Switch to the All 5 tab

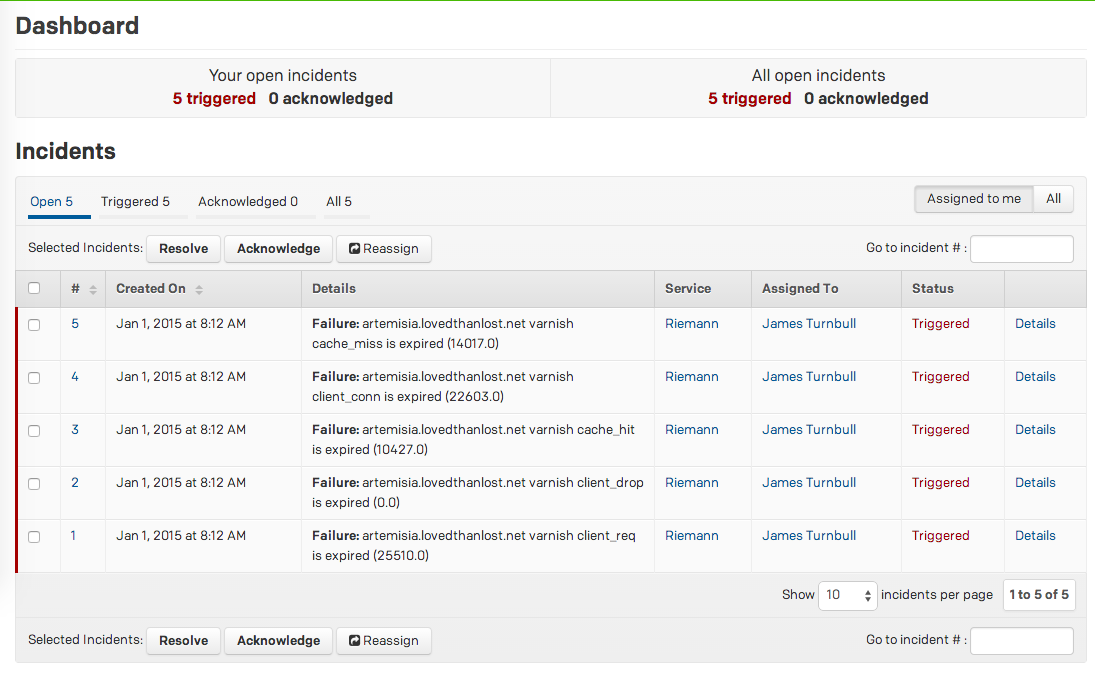point(339,202)
